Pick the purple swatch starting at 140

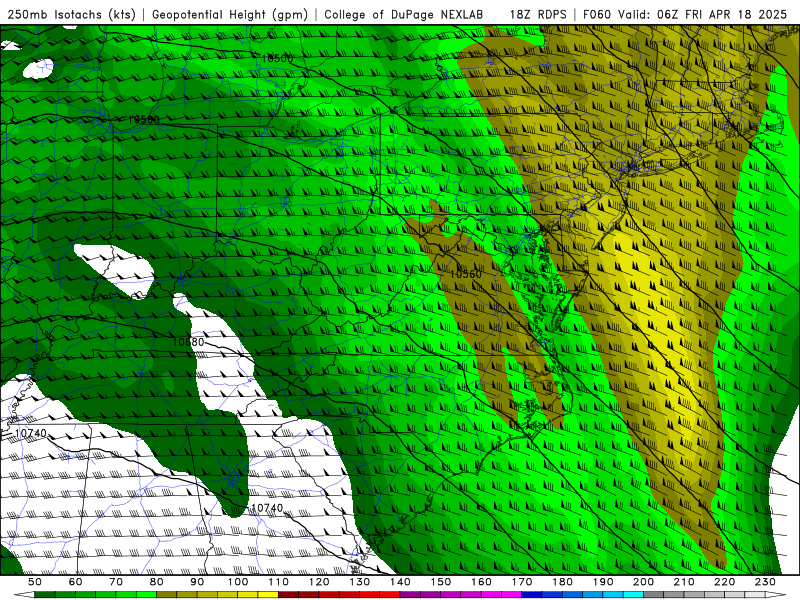click(x=410, y=594)
